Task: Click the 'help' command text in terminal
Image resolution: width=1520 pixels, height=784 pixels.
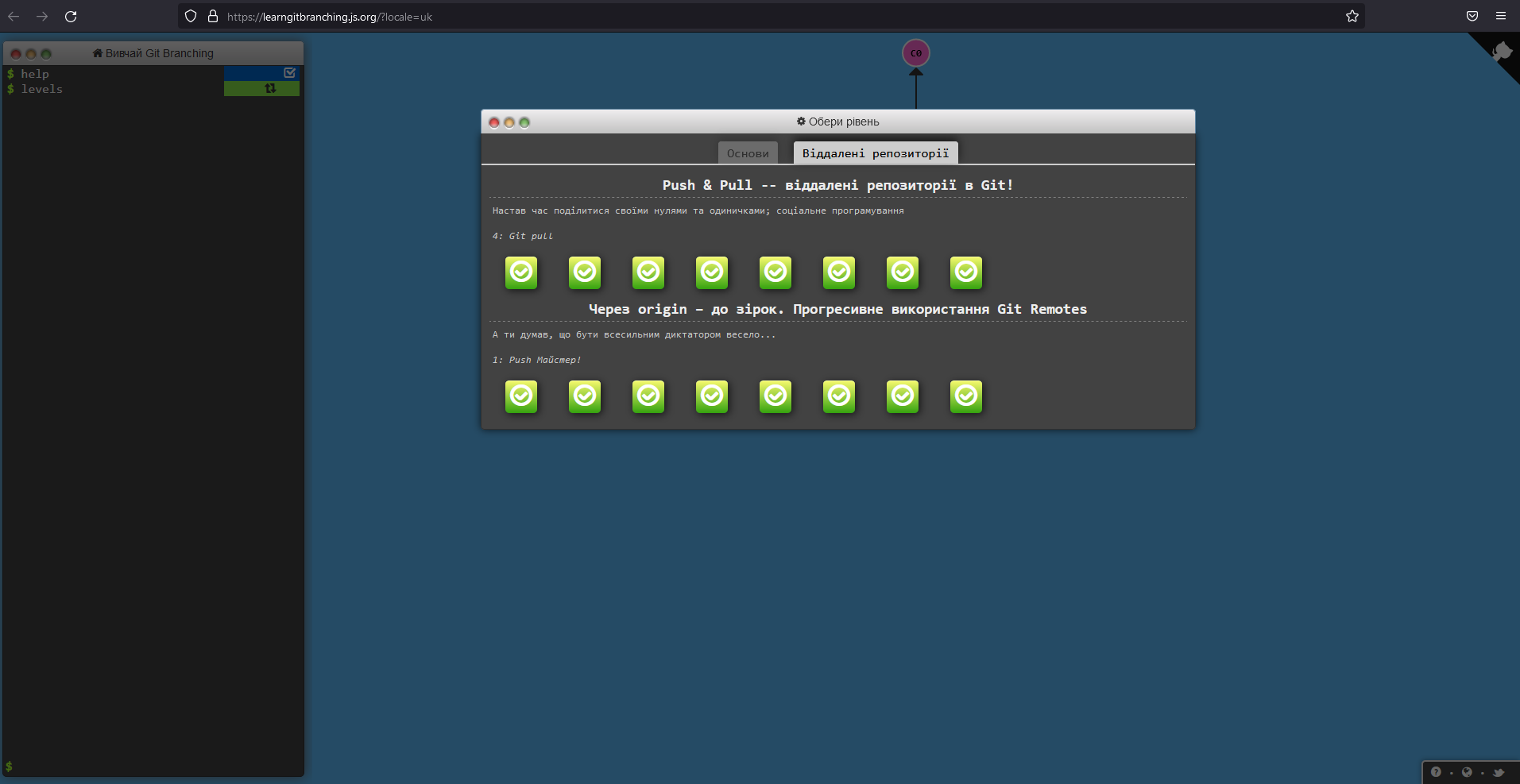Action: click(x=35, y=74)
